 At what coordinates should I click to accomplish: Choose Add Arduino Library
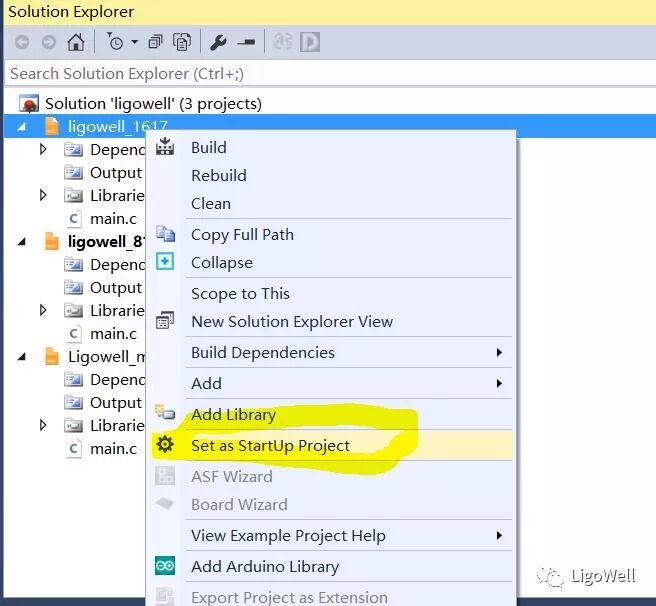click(265, 567)
